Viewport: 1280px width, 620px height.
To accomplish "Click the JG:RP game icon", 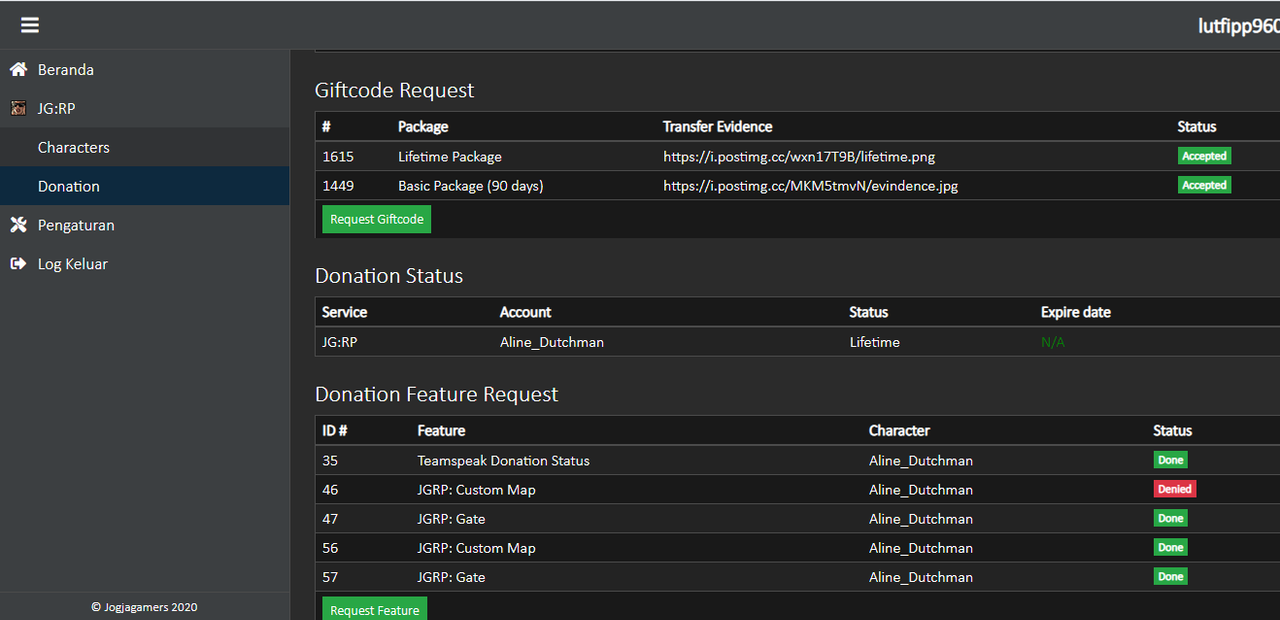I will 18,109.
